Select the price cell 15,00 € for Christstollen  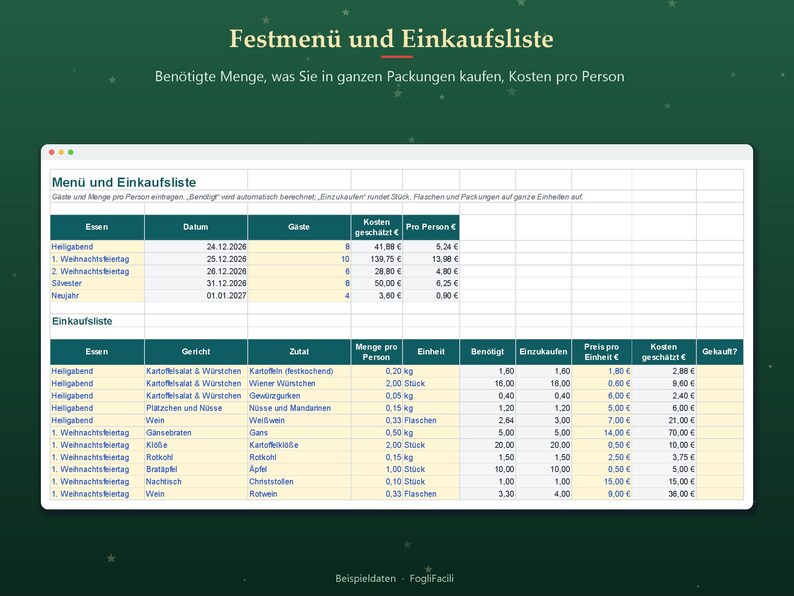pos(602,482)
